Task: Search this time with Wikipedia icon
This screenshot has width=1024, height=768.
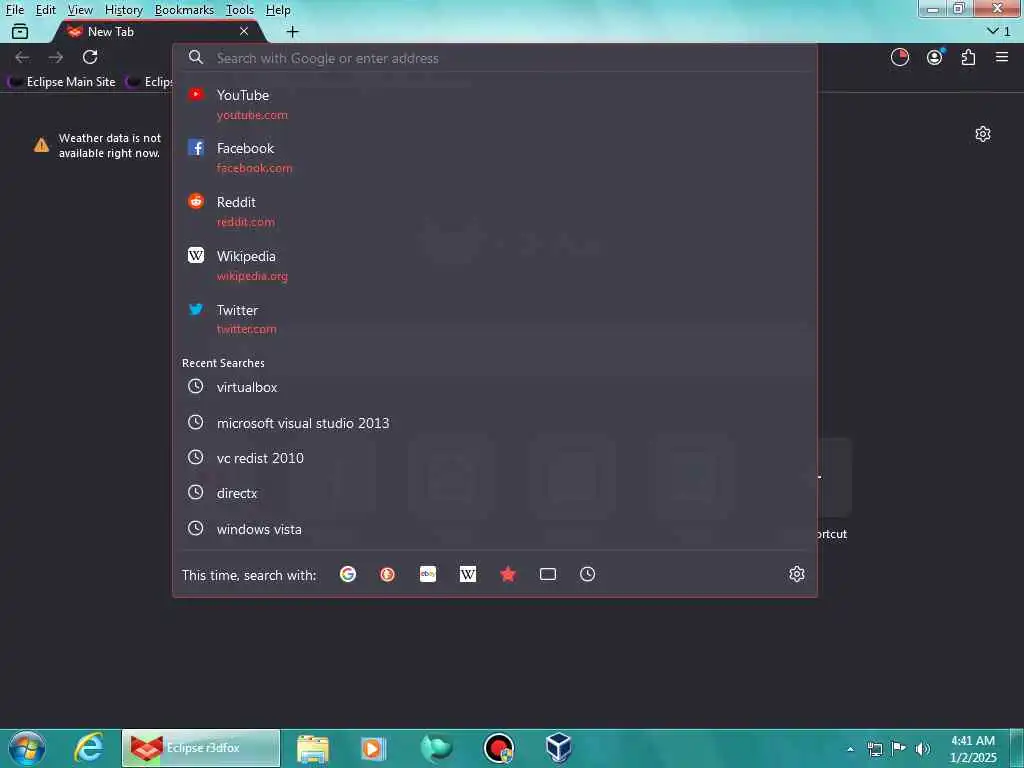Action: click(x=468, y=574)
